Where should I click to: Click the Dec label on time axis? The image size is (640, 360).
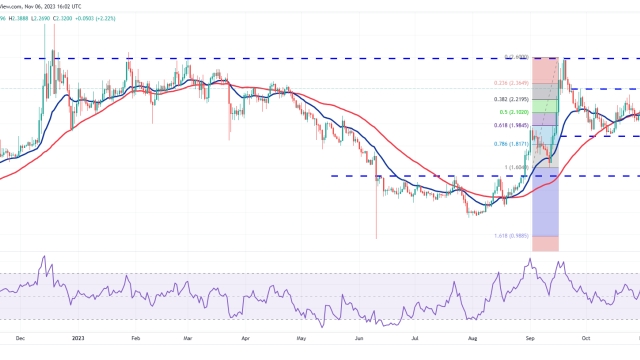point(20,338)
